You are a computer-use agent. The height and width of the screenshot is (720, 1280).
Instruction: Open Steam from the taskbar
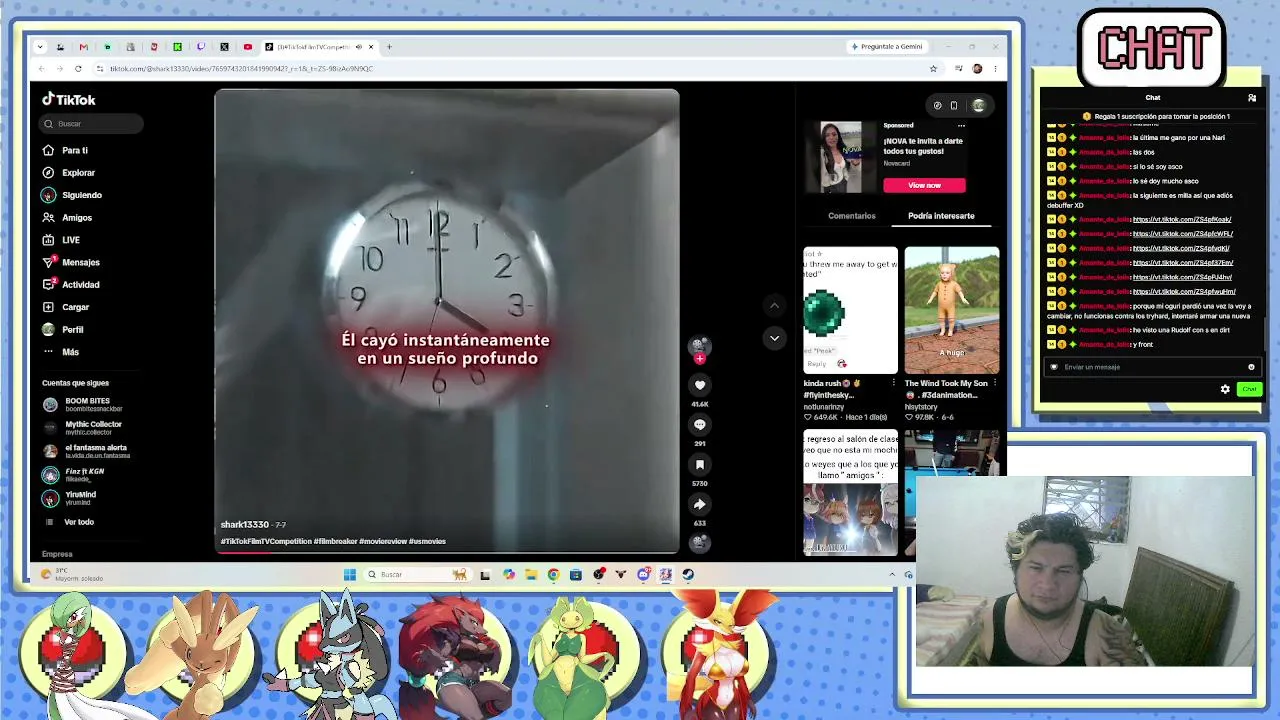pos(688,574)
